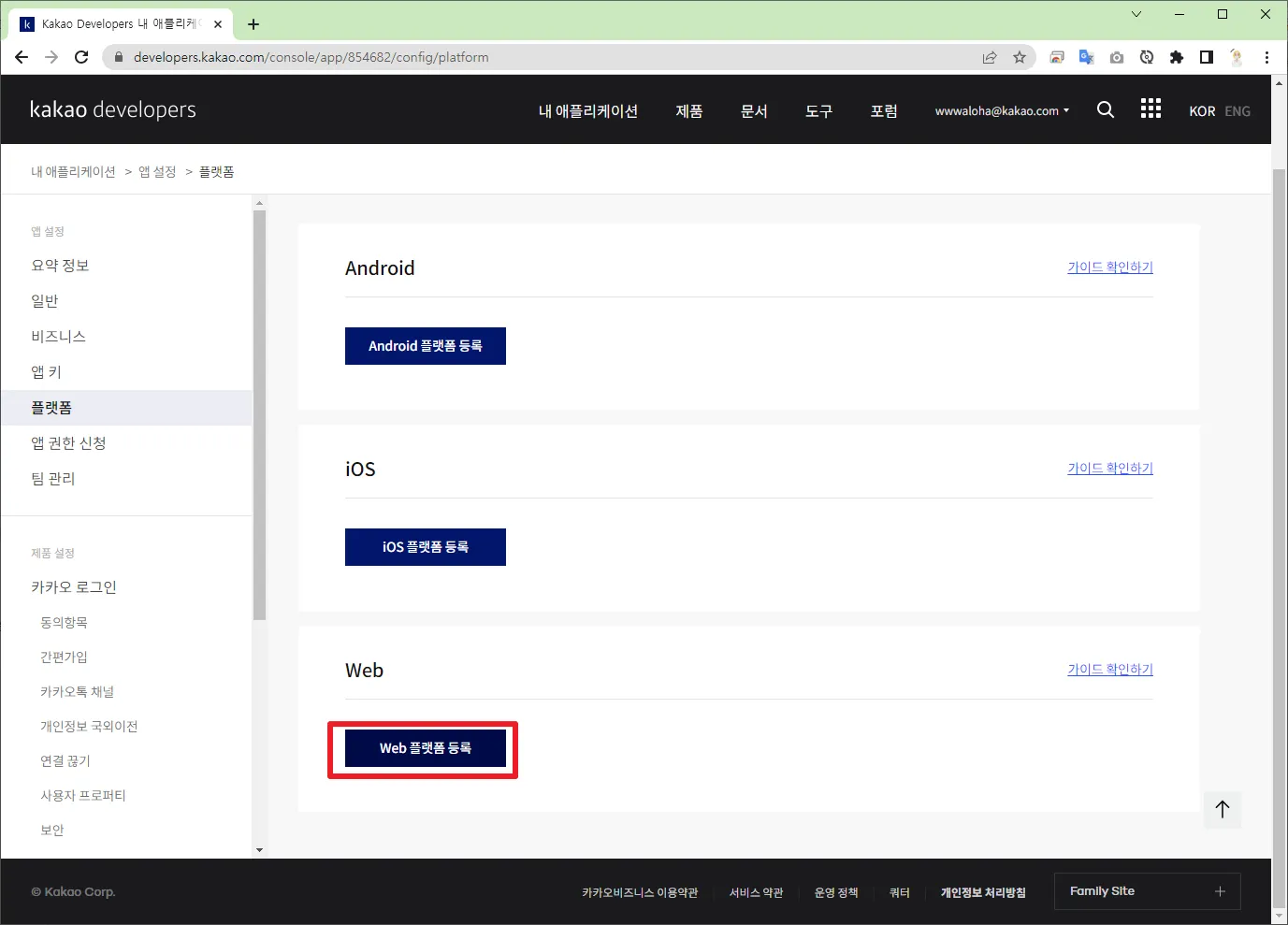Open 가이드 확인하기 for Android
Screen dimensions: 1288x925
(x=1110, y=267)
